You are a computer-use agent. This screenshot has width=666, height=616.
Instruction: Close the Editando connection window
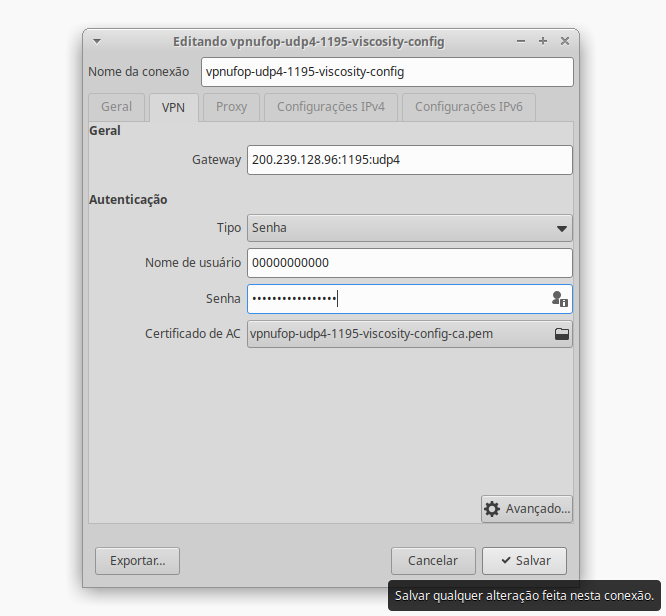coord(565,41)
